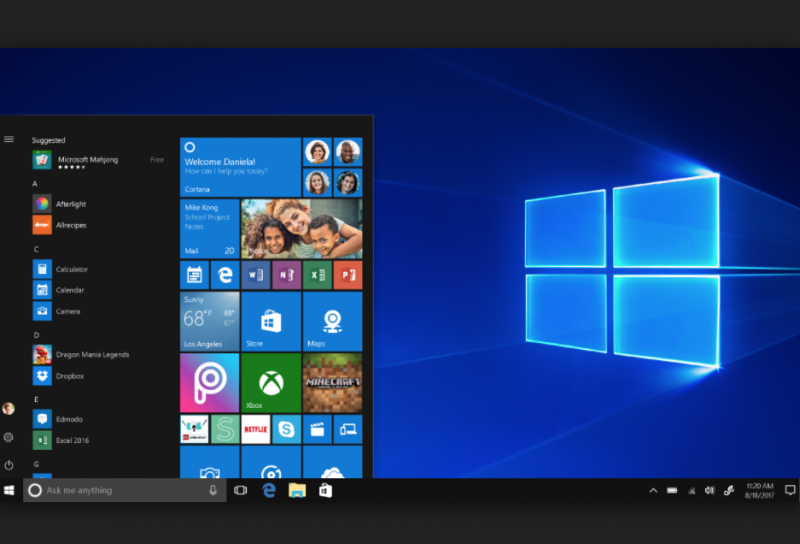The width and height of the screenshot is (800, 544).
Task: Jump via letter D header
Action: coord(36,335)
